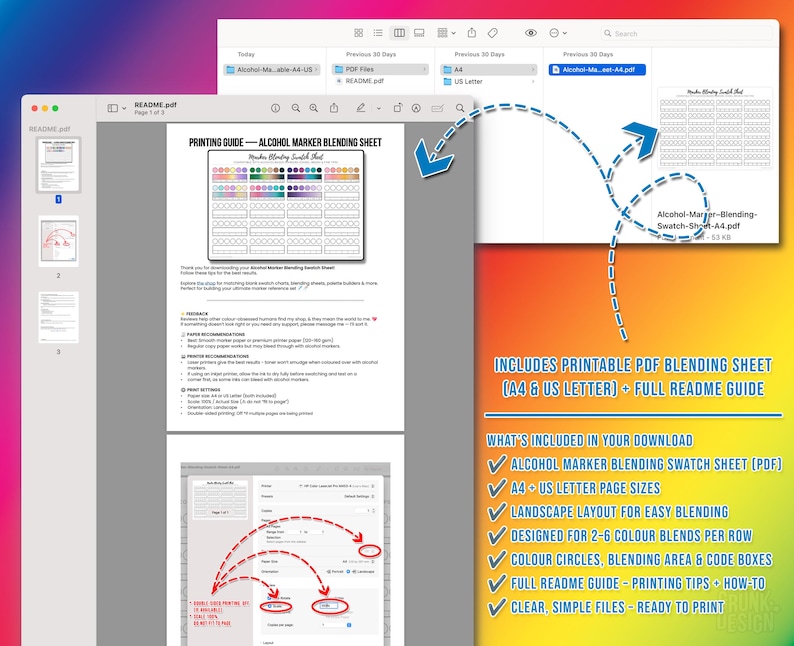Toggle the Finder preview eye icon
The image size is (794, 646).
tap(531, 33)
